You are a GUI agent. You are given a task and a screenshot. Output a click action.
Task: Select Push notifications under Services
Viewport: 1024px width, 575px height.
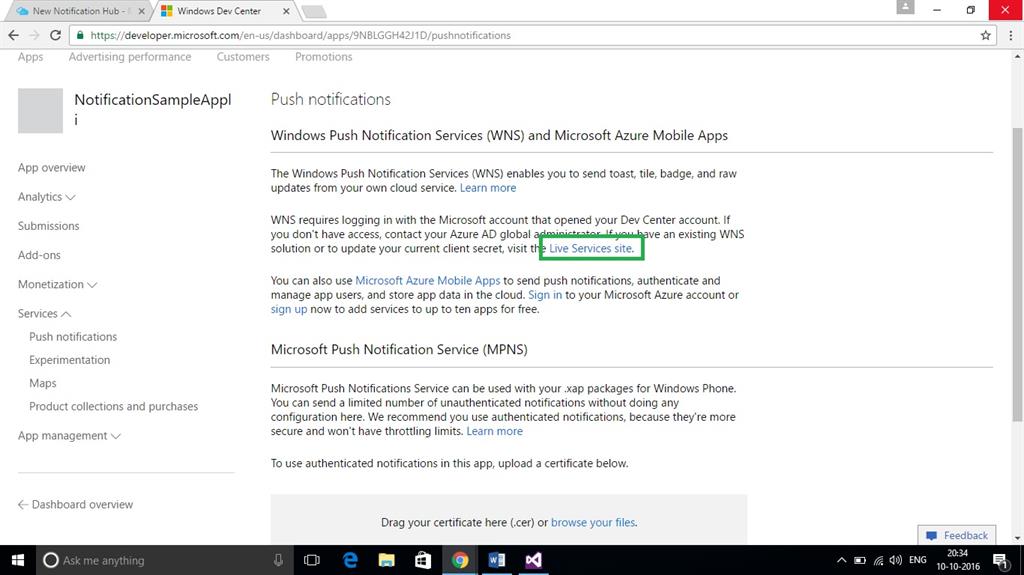click(x=73, y=337)
